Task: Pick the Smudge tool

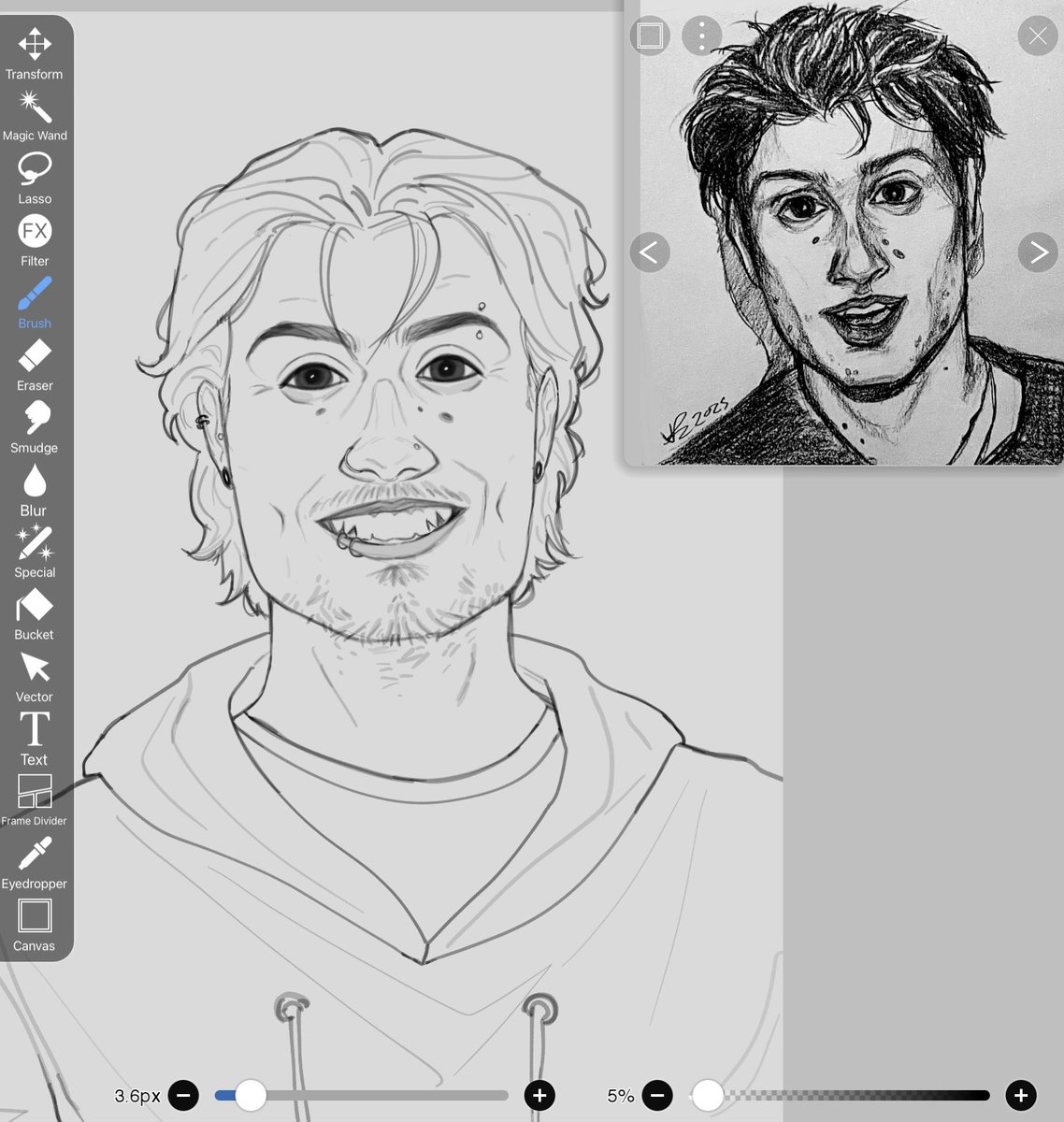Action: pos(35,427)
